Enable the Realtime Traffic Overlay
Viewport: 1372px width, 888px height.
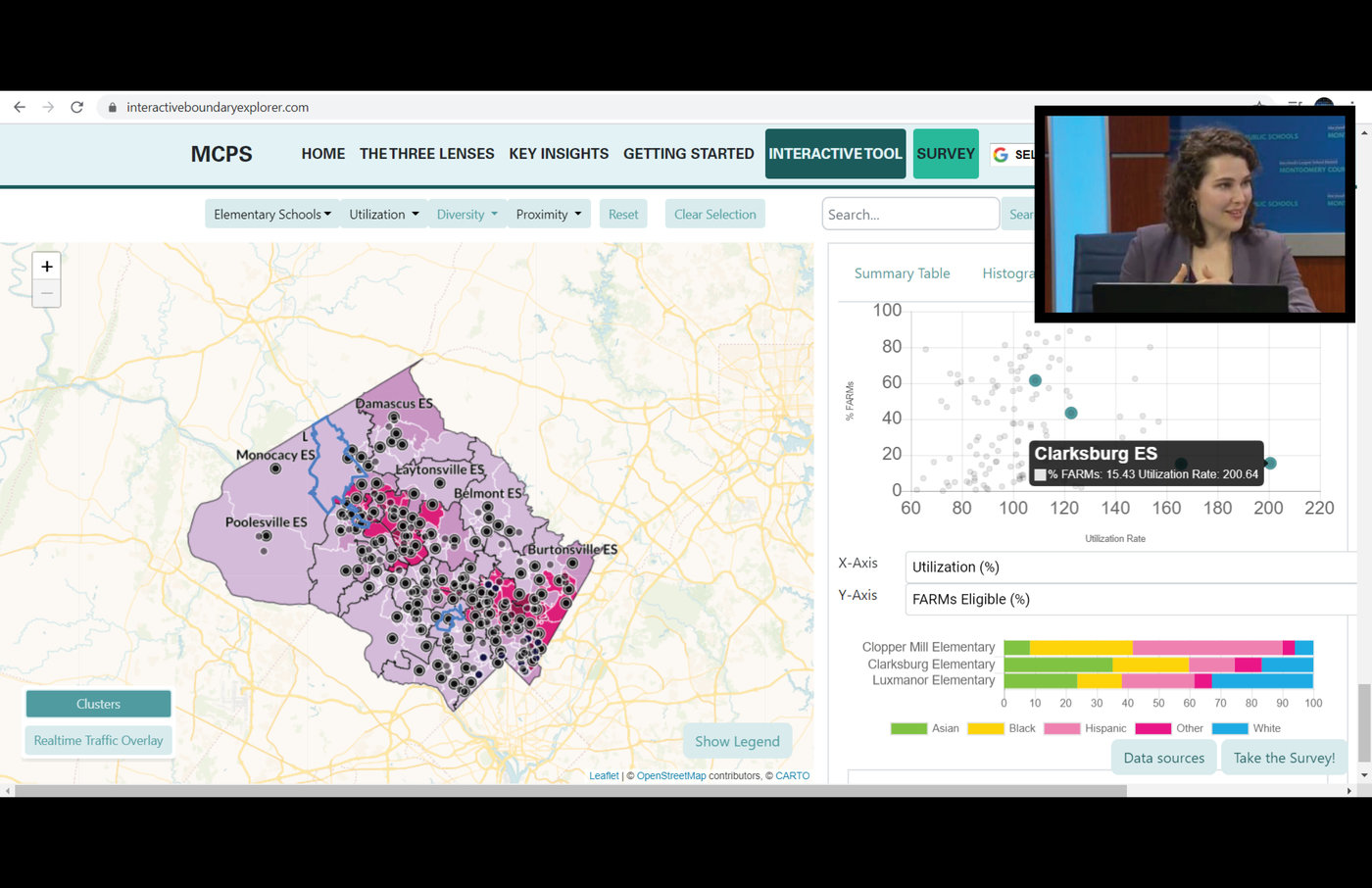[x=98, y=740]
